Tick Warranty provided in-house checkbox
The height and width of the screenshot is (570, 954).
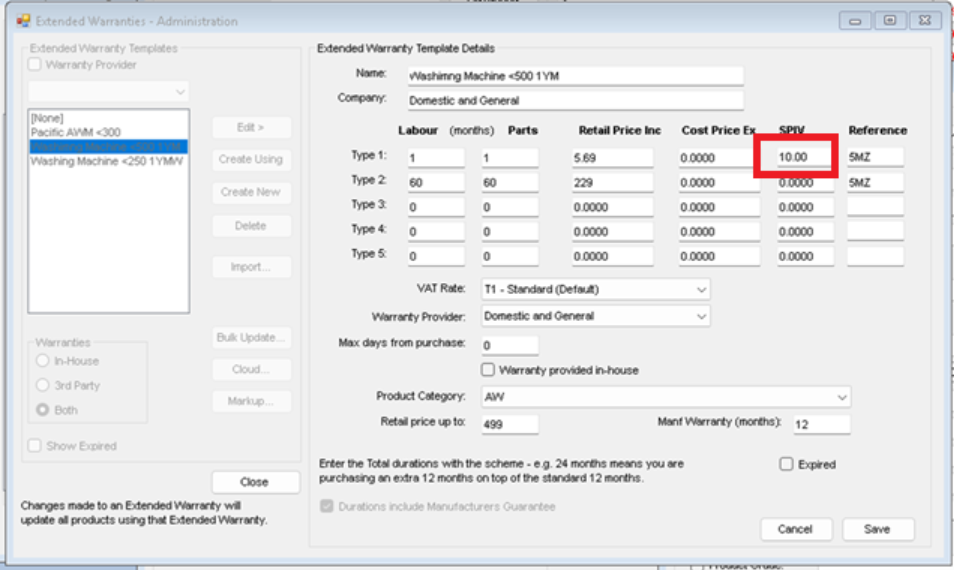pos(488,370)
